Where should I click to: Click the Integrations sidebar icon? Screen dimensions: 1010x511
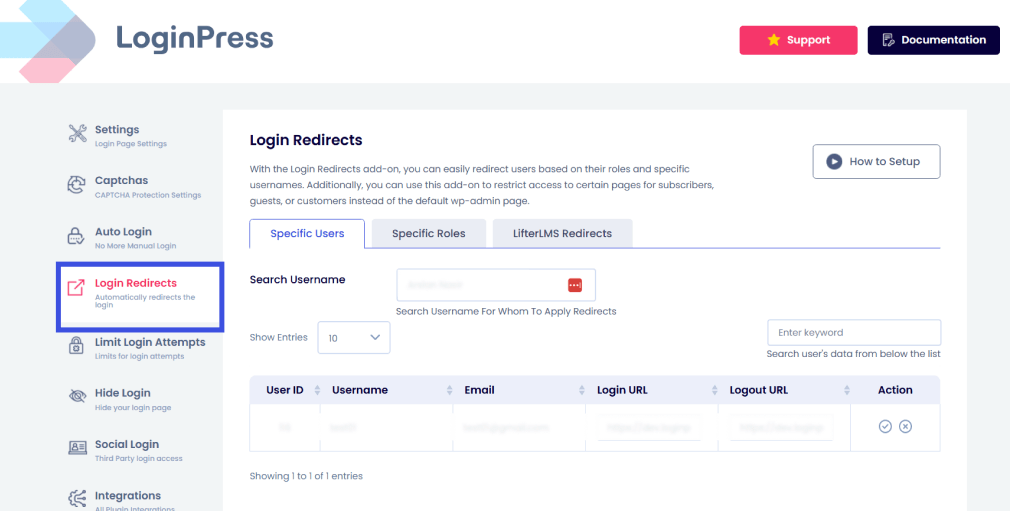77,498
